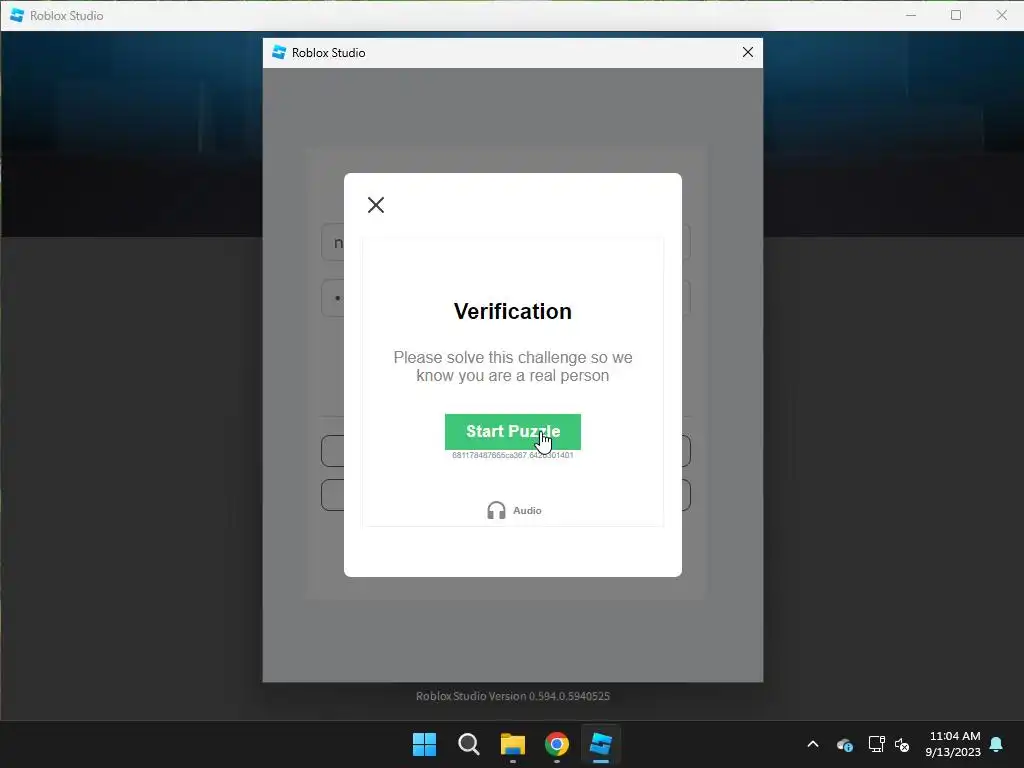1024x768 pixels.
Task: Open network display tray icon
Action: click(876, 744)
